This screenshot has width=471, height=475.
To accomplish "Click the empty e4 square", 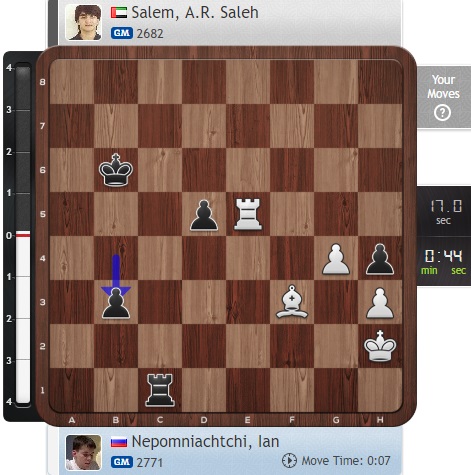I will pos(248,258).
